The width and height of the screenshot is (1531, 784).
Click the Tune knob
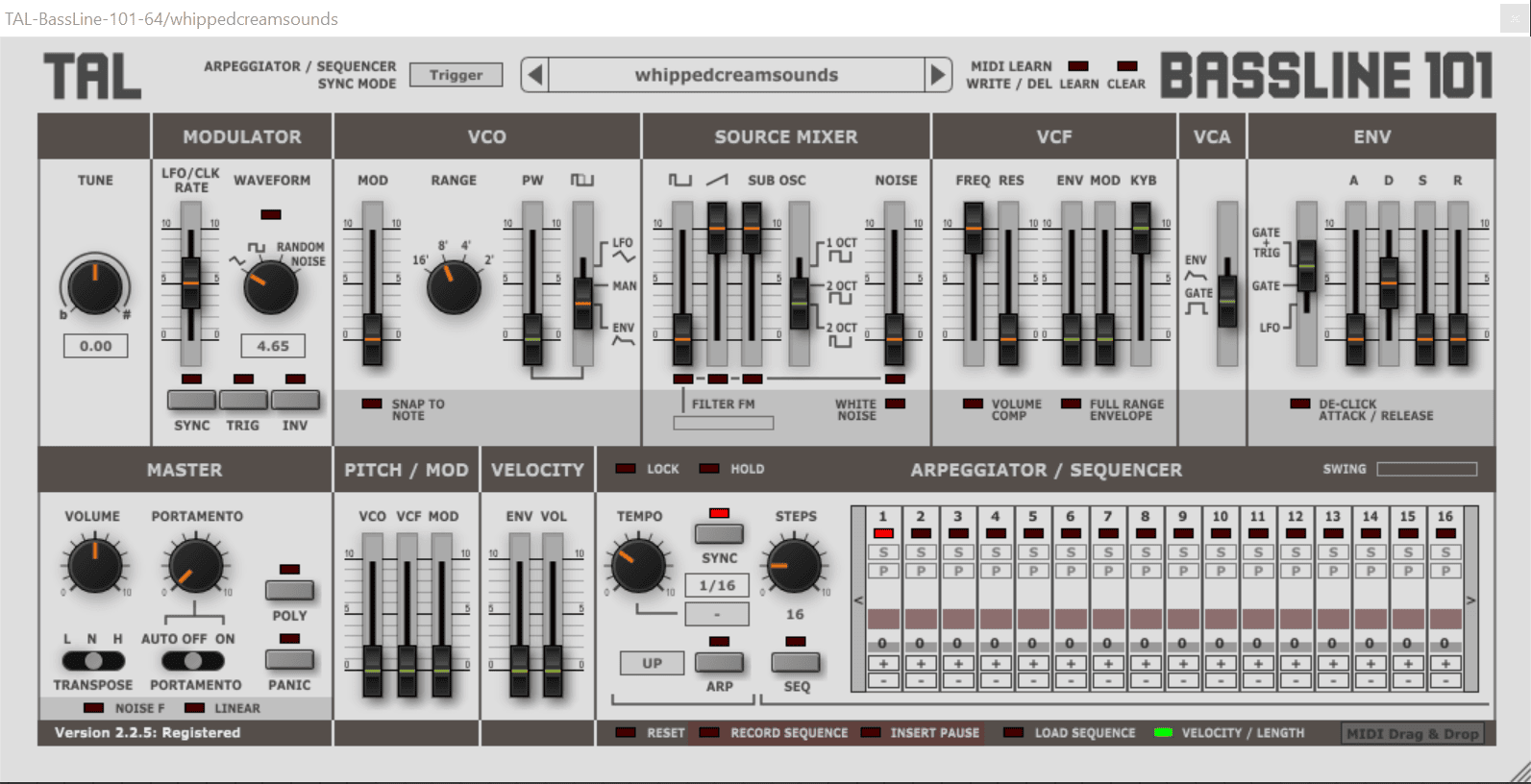click(95, 286)
